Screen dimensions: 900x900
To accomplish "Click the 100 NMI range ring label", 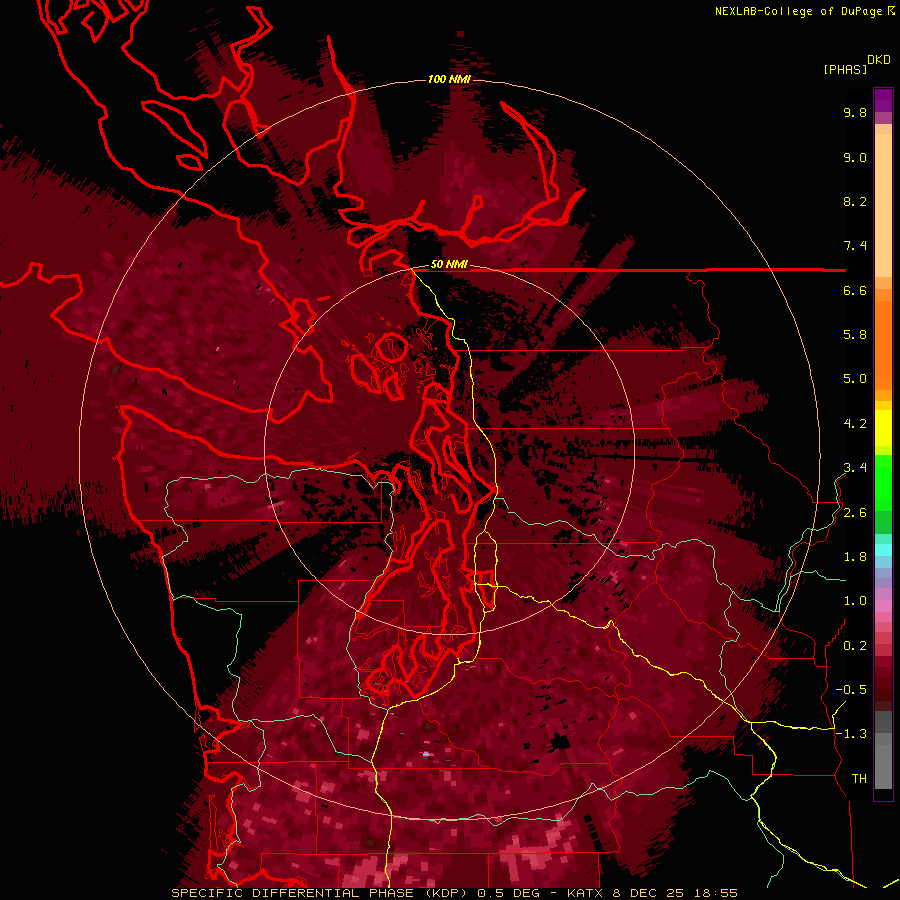I will coord(449,79).
